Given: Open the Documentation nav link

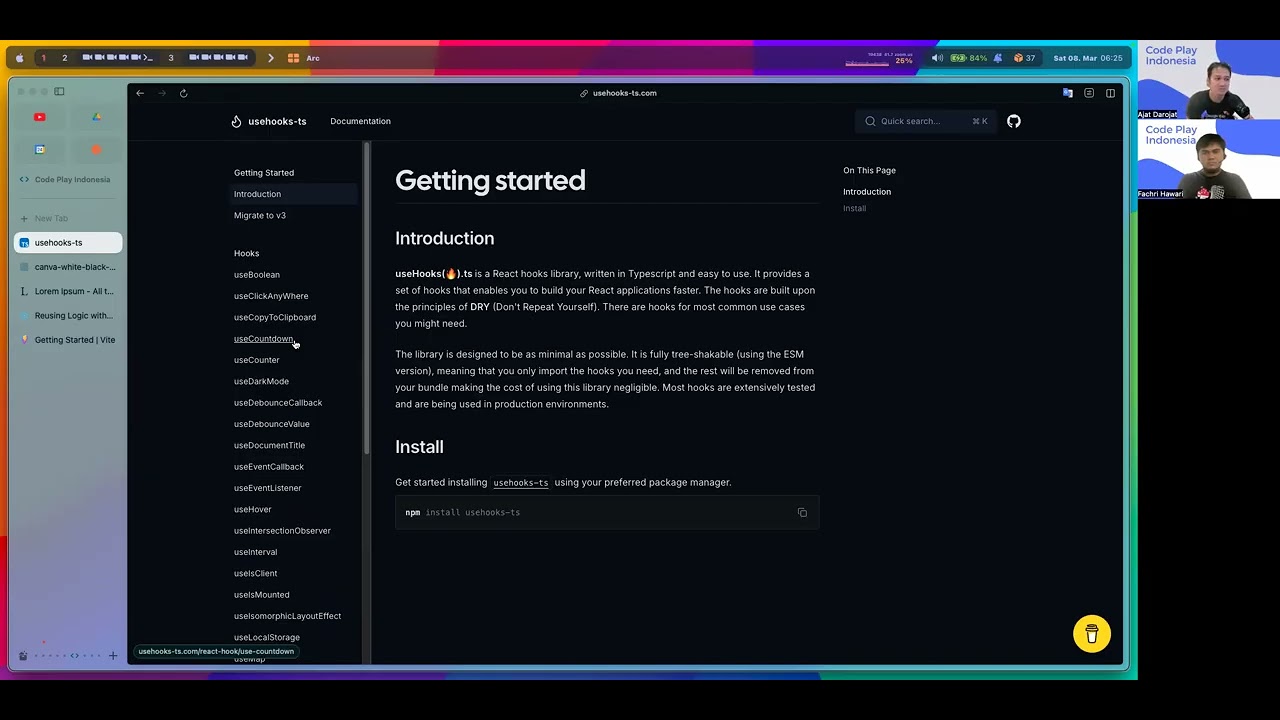Looking at the screenshot, I should point(360,121).
